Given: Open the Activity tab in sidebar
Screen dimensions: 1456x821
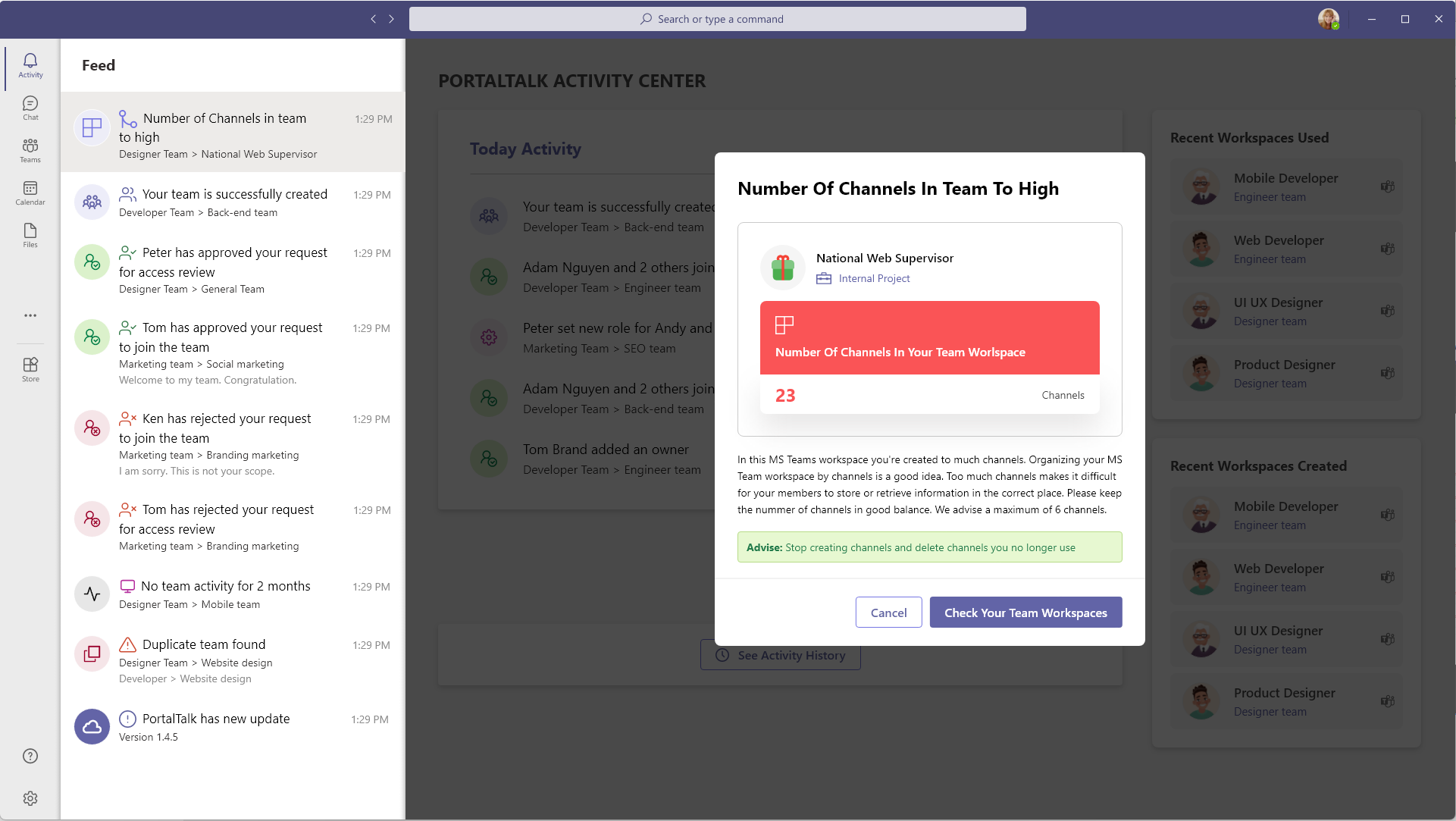Looking at the screenshot, I should click(x=30, y=66).
